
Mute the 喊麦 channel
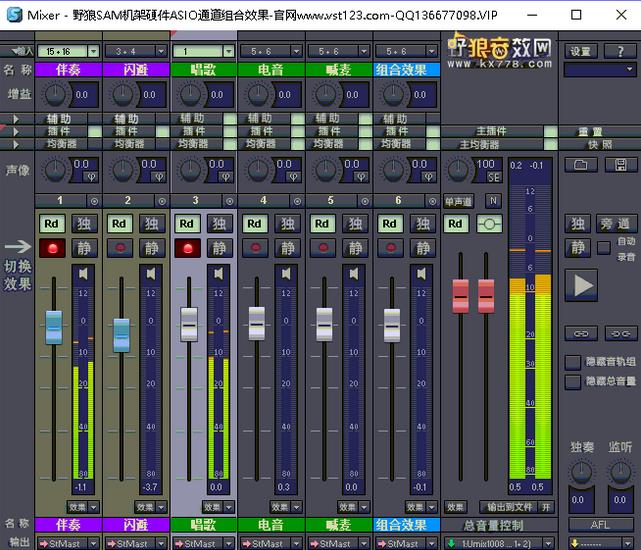coord(355,248)
